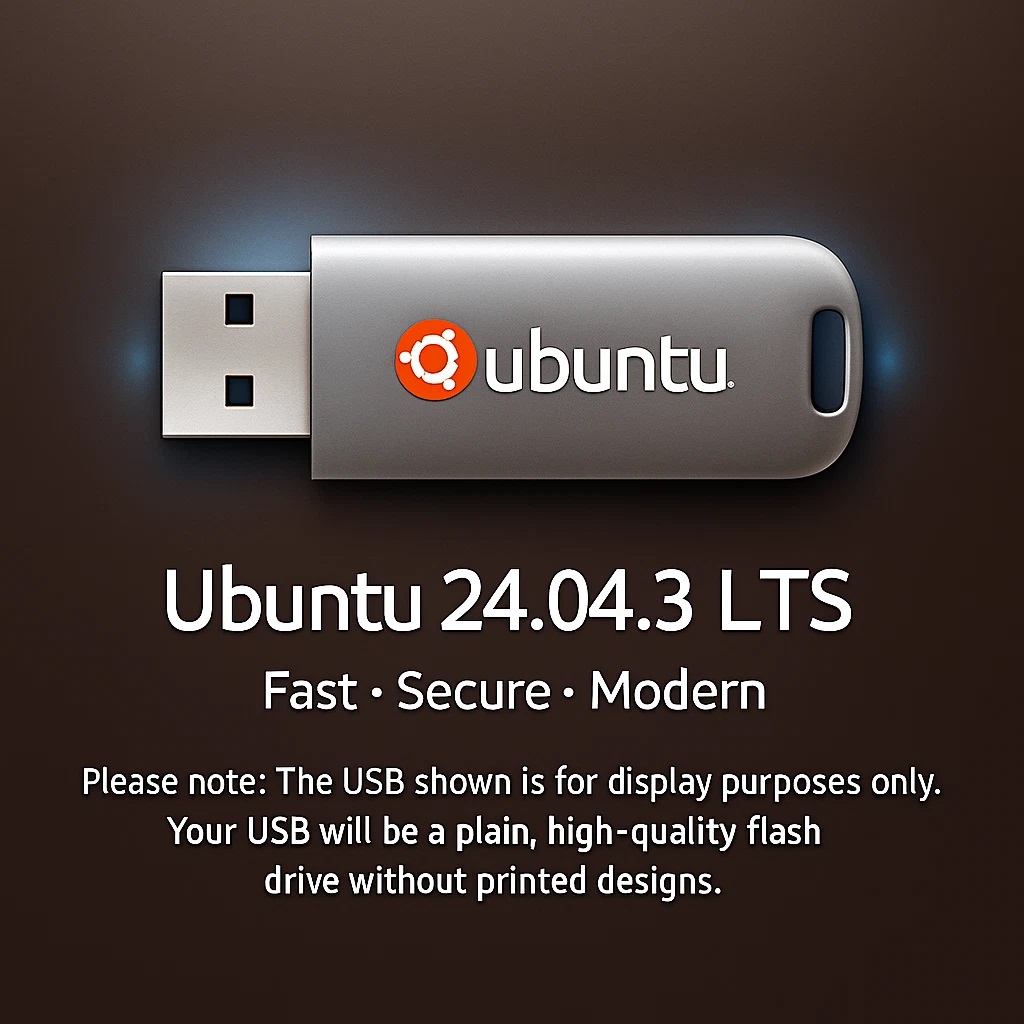The width and height of the screenshot is (1024, 1024).
Task: Click the word Fast in the tagline
Action: click(310, 691)
